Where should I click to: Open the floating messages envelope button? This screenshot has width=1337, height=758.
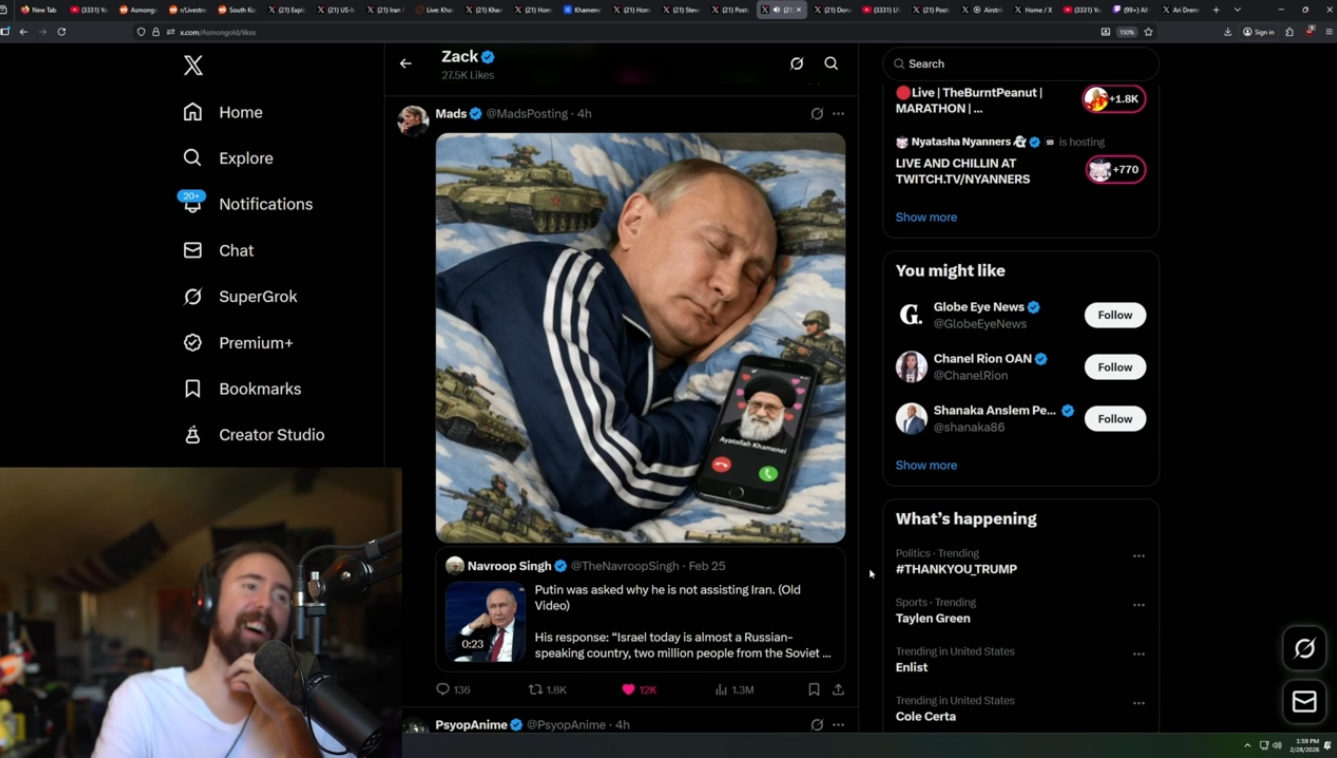tap(1305, 702)
